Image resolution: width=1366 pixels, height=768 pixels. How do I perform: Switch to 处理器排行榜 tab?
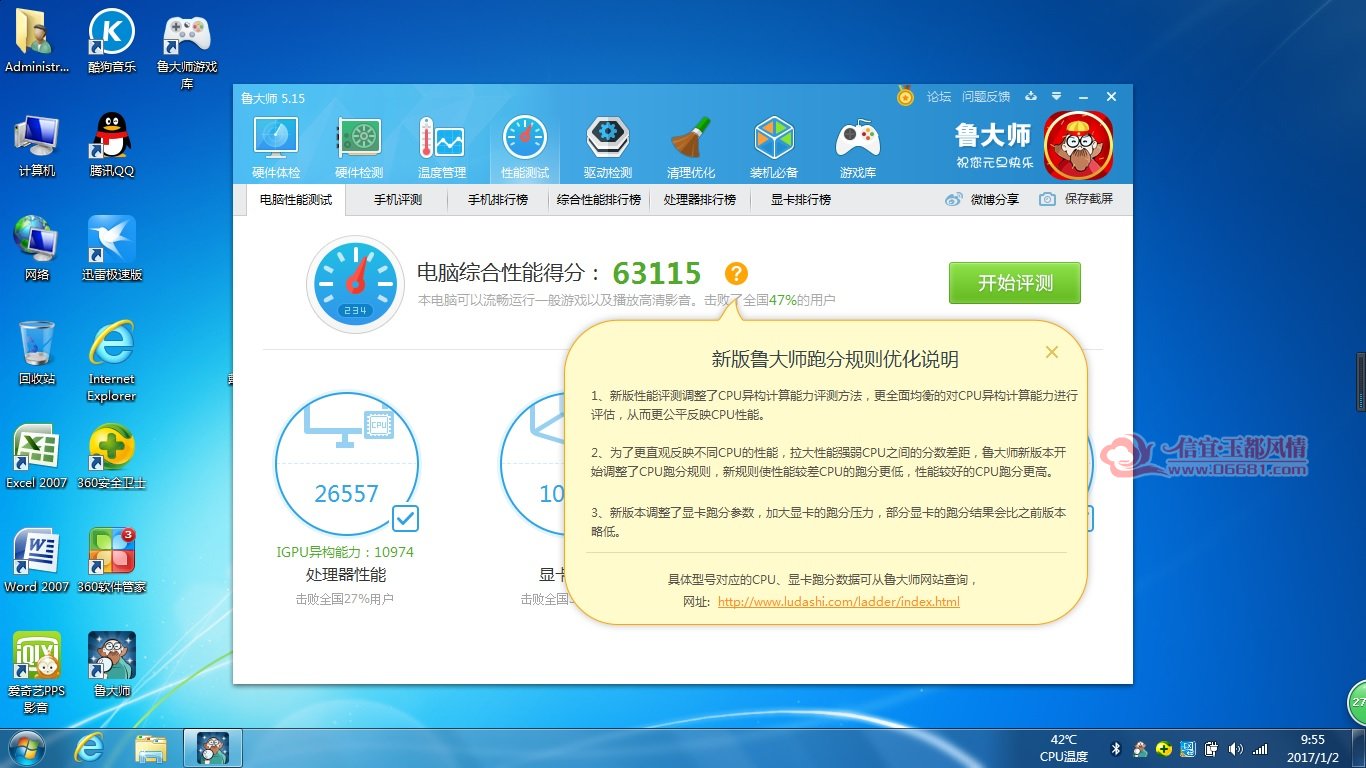tap(700, 200)
